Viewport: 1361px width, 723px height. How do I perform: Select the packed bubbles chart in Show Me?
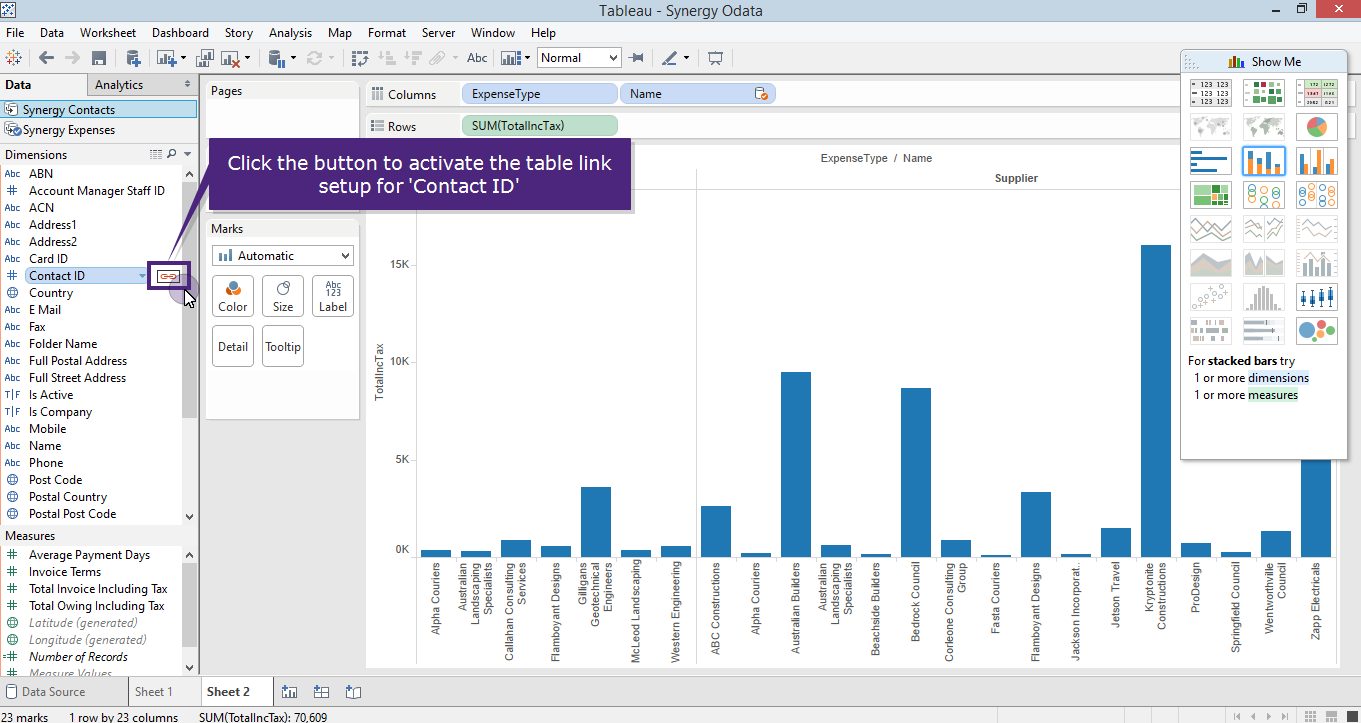click(1316, 331)
